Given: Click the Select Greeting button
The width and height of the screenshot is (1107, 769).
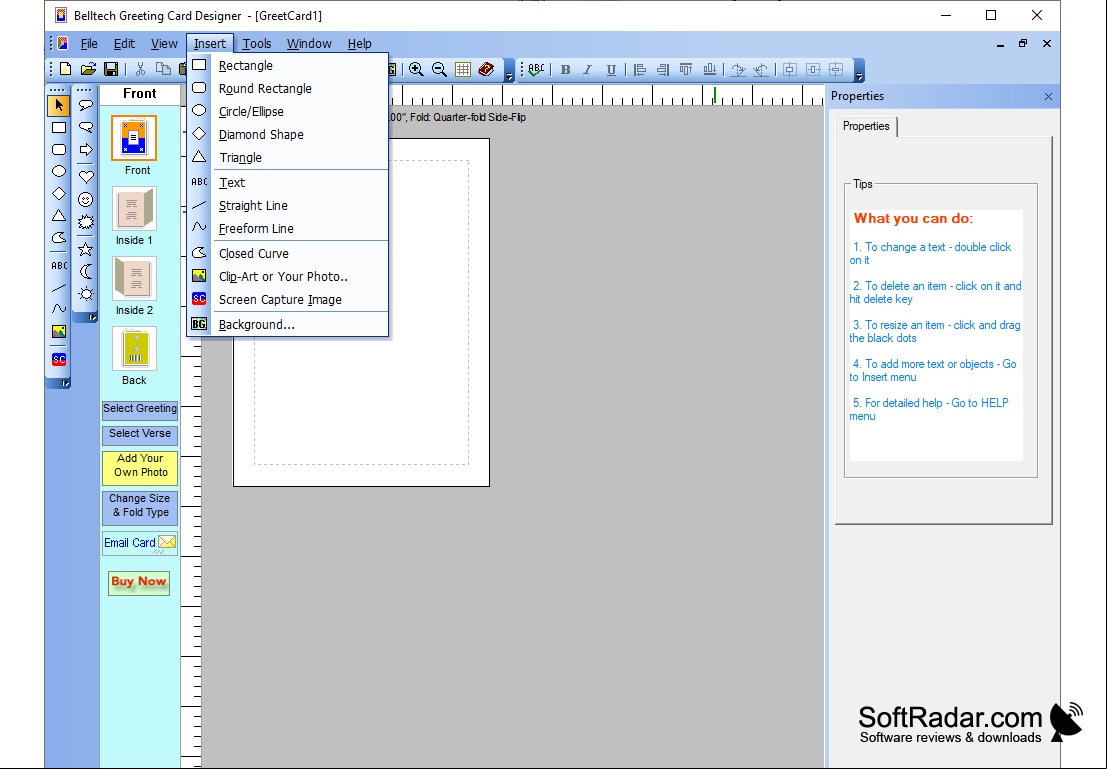Looking at the screenshot, I should click(140, 410).
